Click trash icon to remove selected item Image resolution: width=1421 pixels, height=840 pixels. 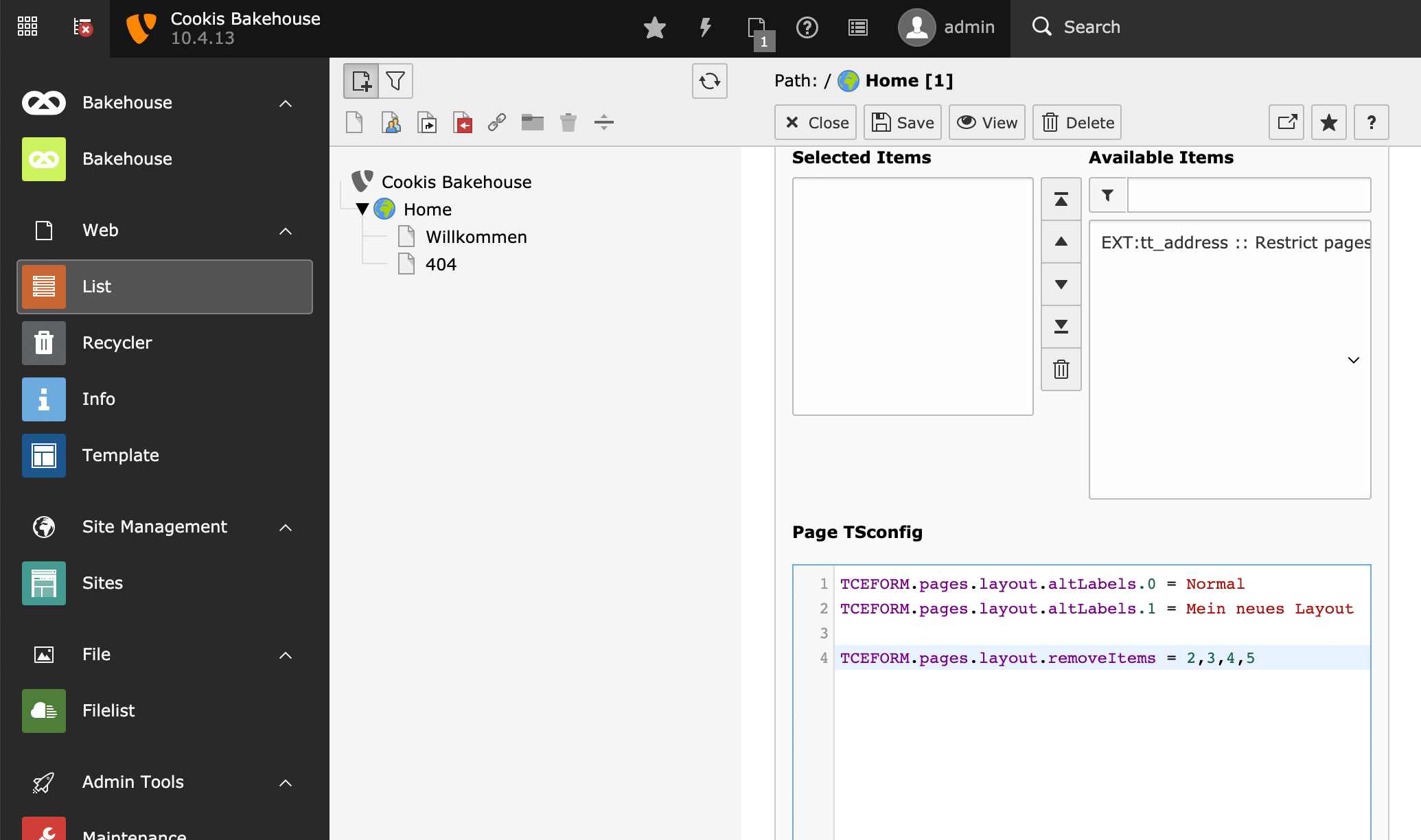click(1061, 369)
